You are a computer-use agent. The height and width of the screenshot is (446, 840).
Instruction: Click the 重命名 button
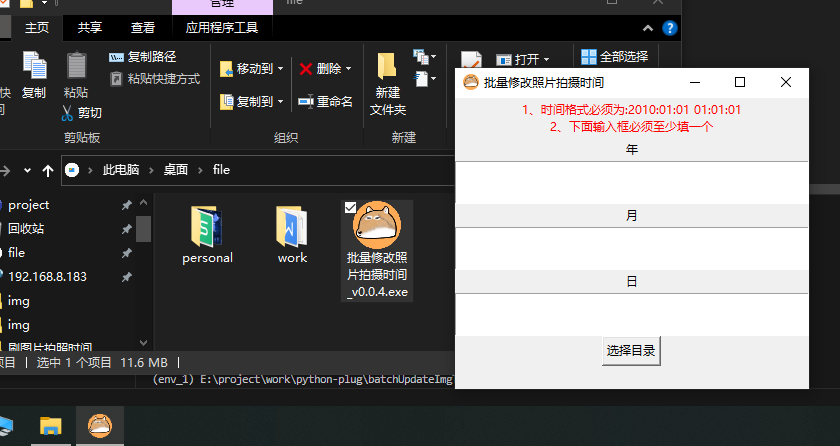(x=325, y=101)
